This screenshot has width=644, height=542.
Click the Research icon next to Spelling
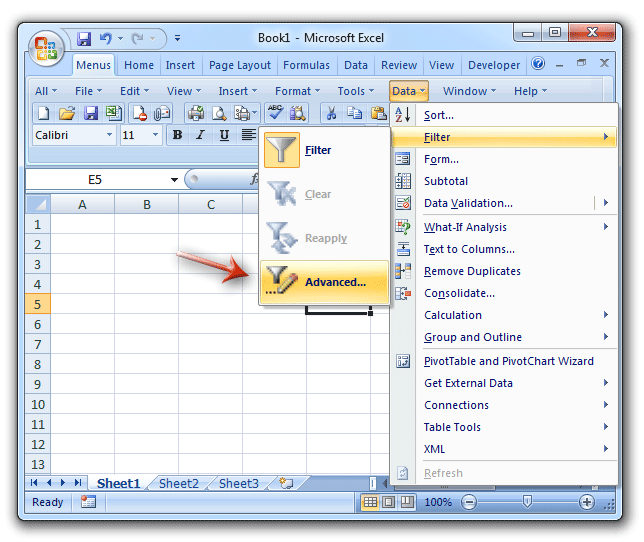click(x=298, y=113)
